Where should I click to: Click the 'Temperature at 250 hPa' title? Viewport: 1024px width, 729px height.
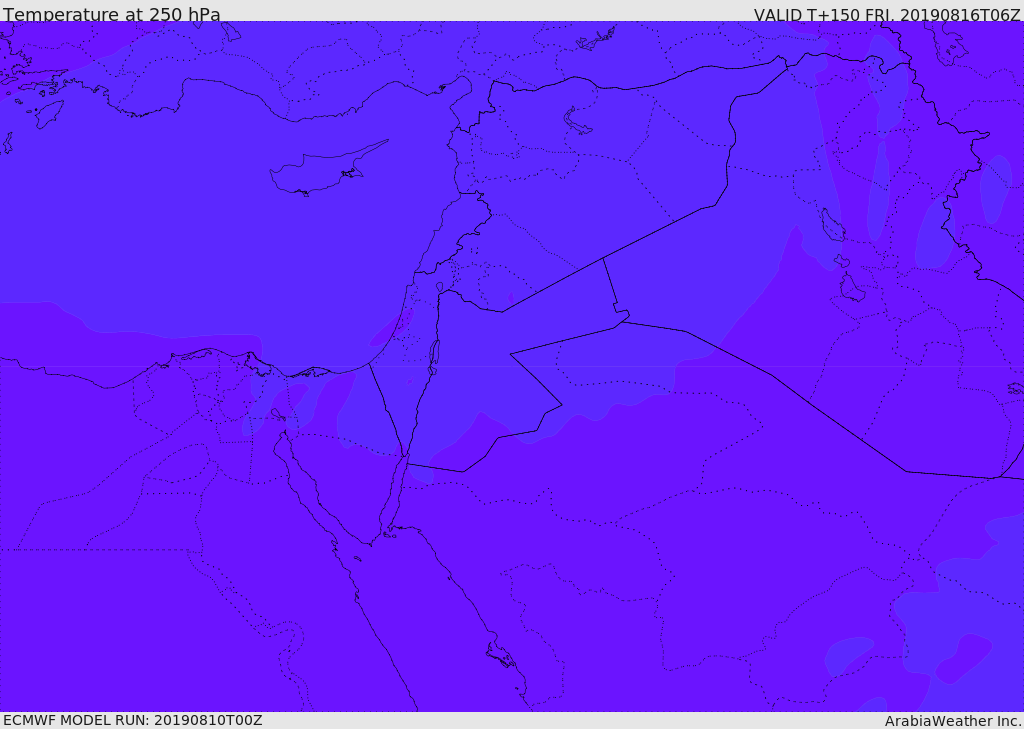click(x=112, y=14)
